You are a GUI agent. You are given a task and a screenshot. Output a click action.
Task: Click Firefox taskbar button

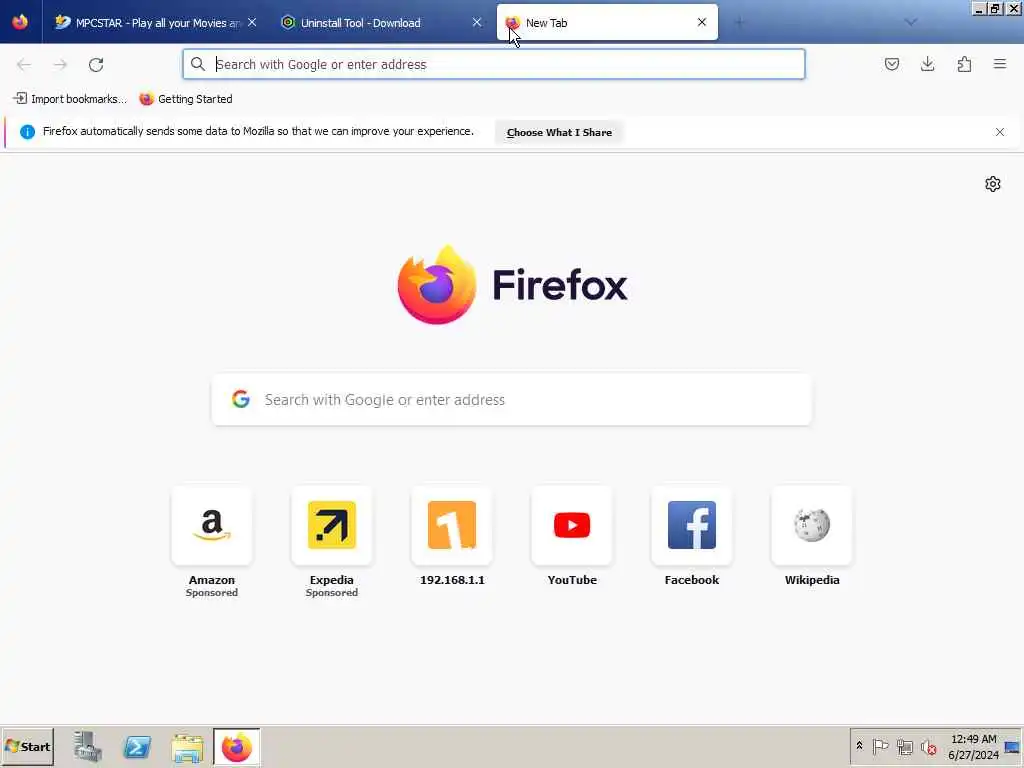pos(236,747)
